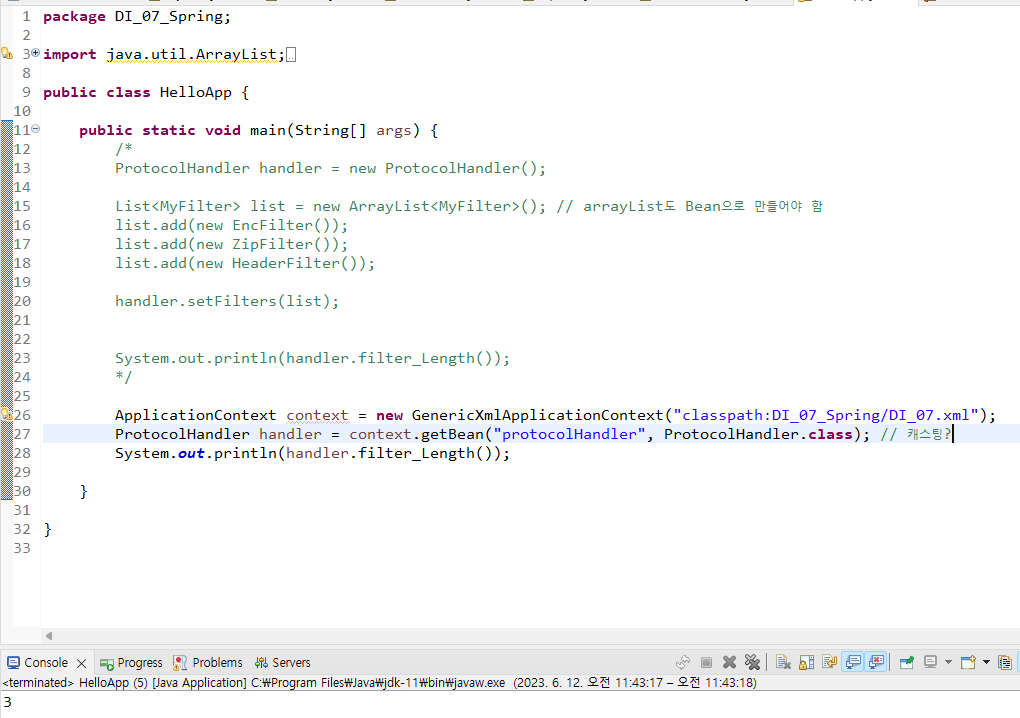
Task: Click "list.add(new EncFilter());" on line 16
Action: tap(232, 226)
